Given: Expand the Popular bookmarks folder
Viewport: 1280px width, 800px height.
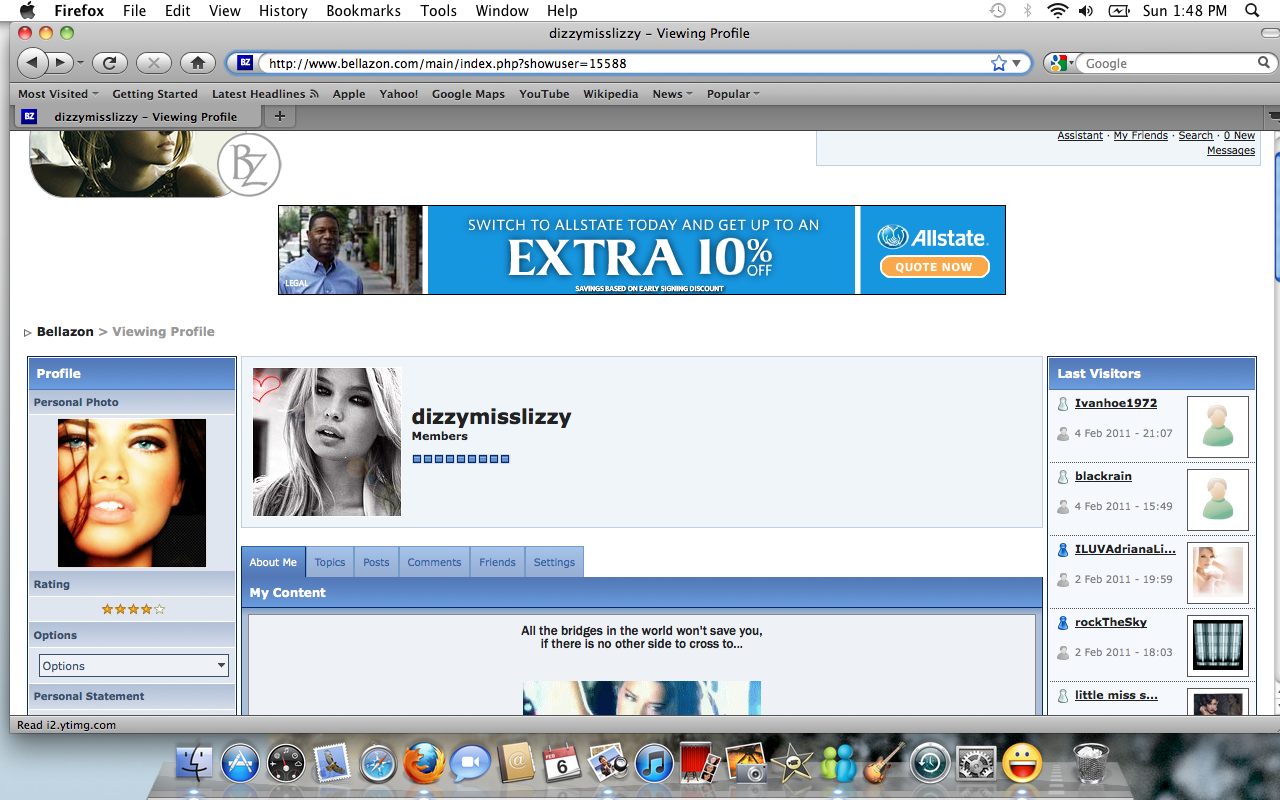Looking at the screenshot, I should (x=733, y=94).
